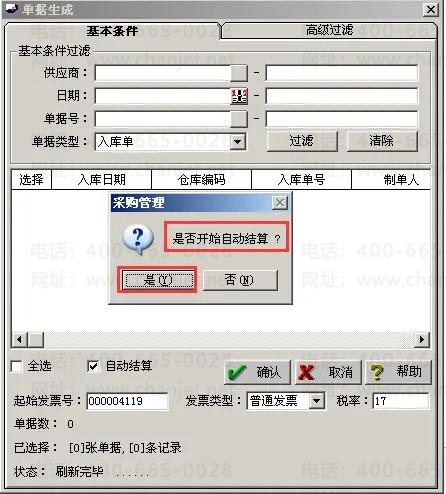The width and height of the screenshot is (446, 494).
Task: Click the 清除 button
Action: tap(382, 141)
